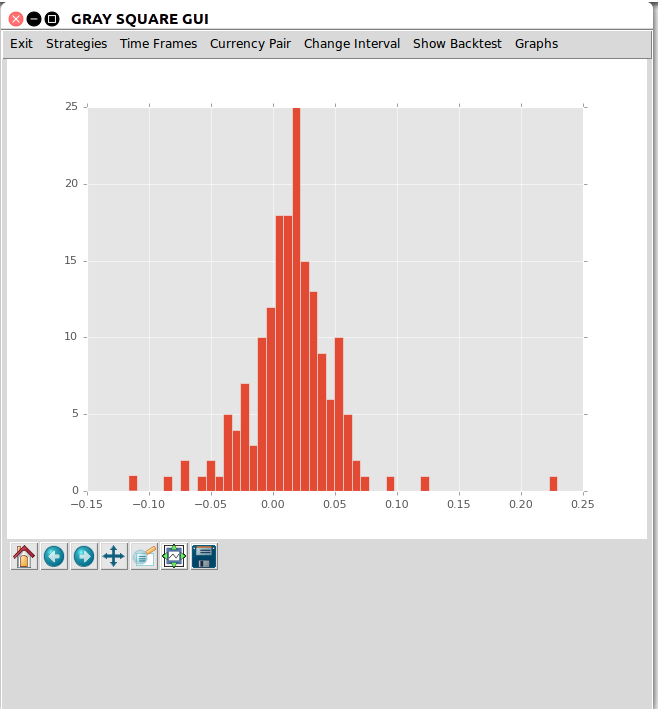Open the Strategies menu
The image size is (658, 709).
76,44
